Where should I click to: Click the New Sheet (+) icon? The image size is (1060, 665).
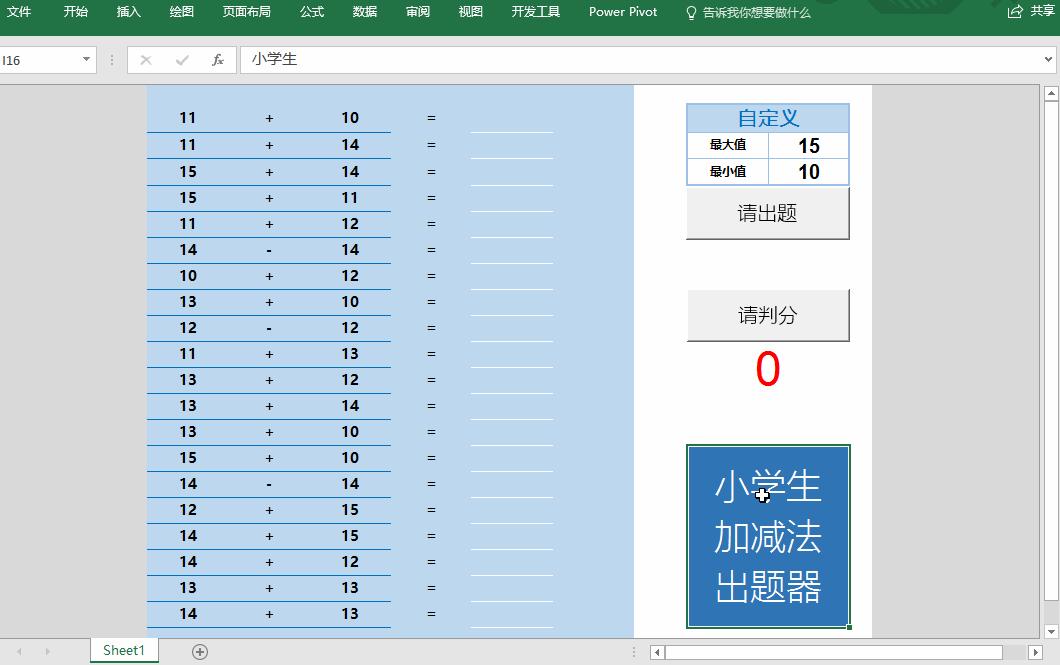click(x=200, y=650)
